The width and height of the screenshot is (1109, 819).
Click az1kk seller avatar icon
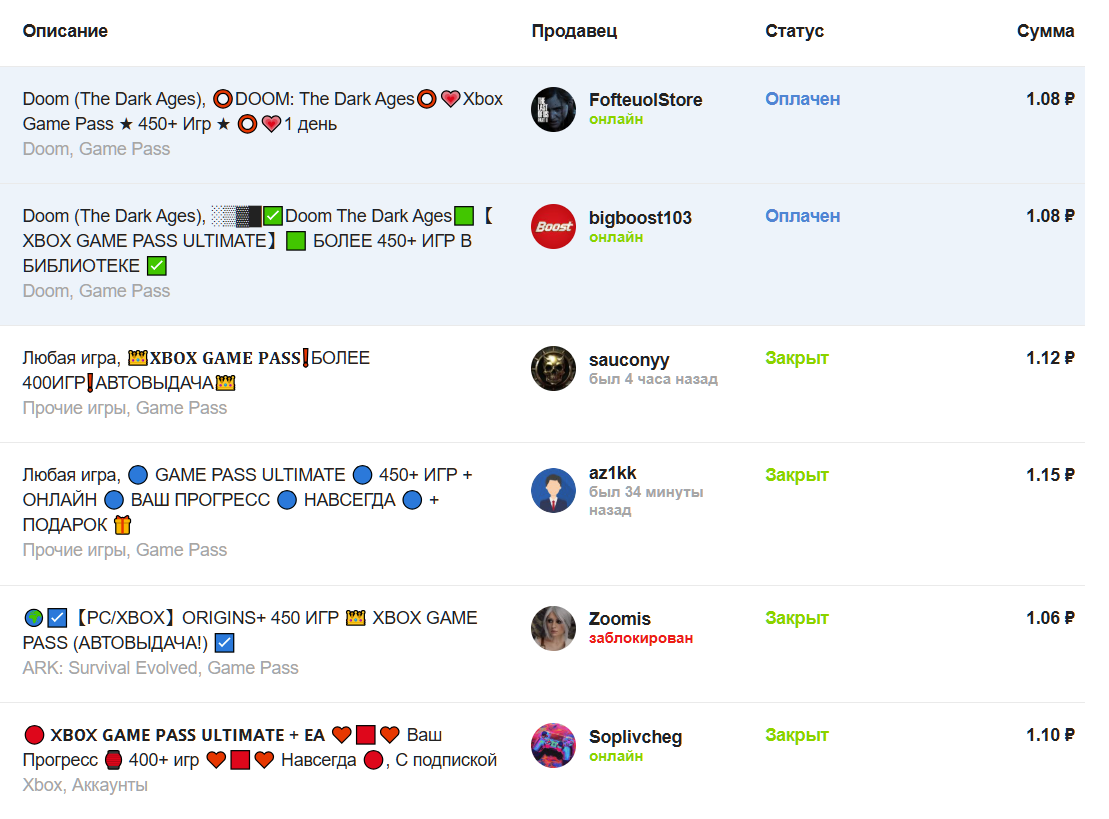pos(553,490)
